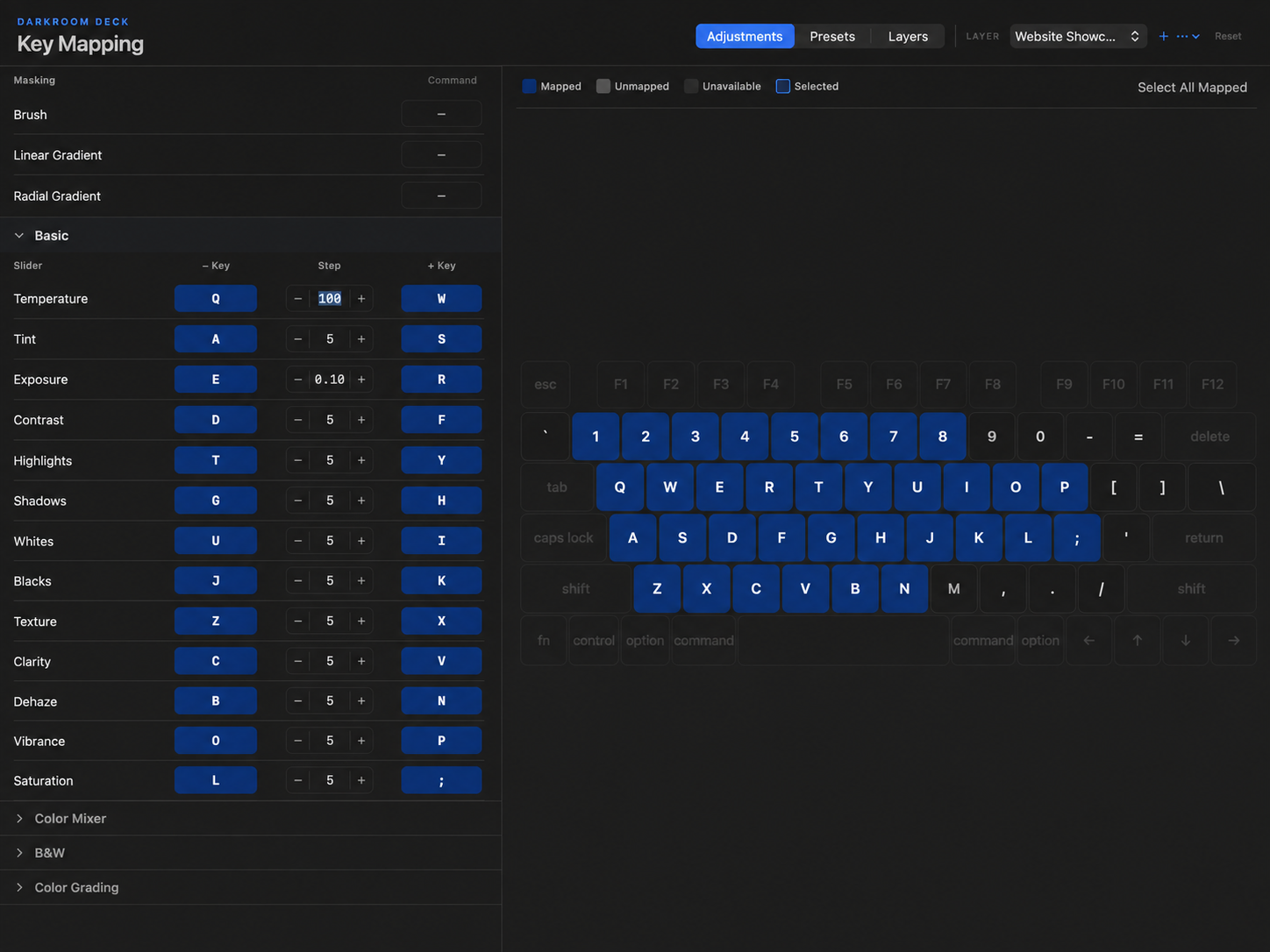Decrease Exposure step with minus
This screenshot has height=952, width=1270.
[298, 380]
